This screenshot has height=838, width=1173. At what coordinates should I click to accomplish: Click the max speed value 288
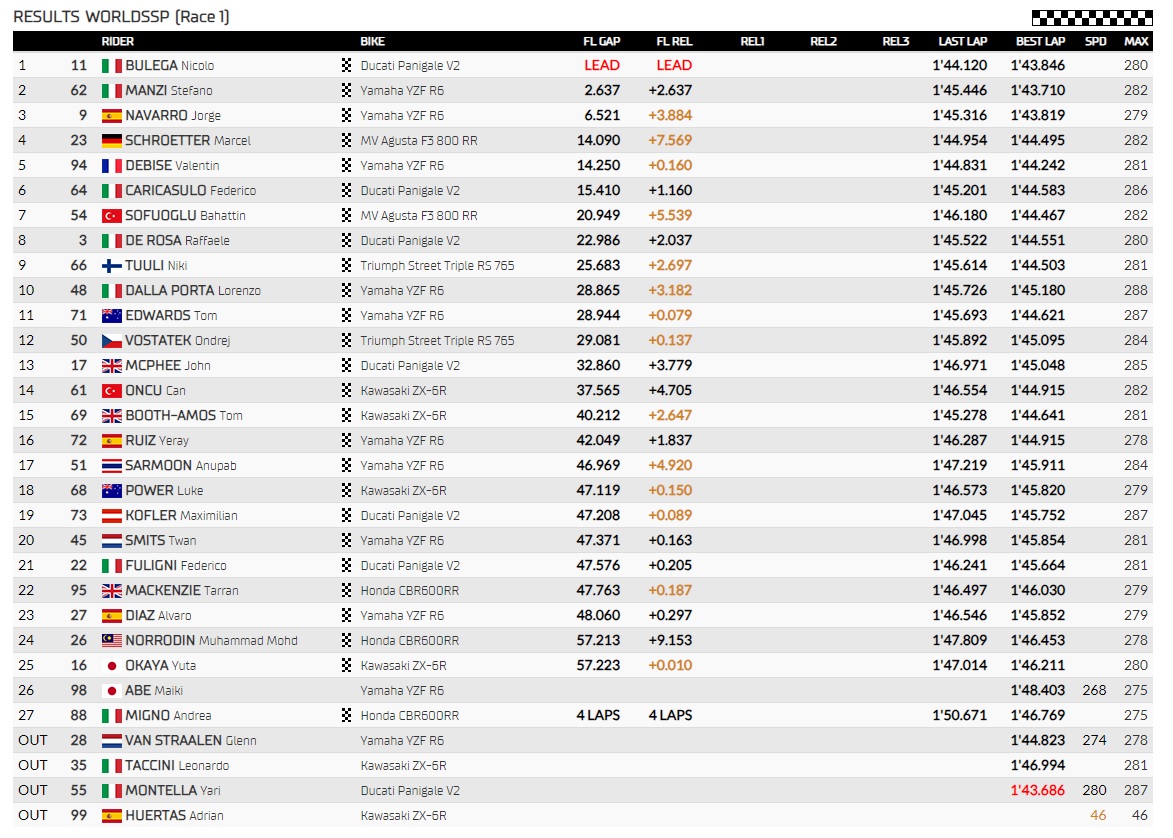coord(1136,290)
